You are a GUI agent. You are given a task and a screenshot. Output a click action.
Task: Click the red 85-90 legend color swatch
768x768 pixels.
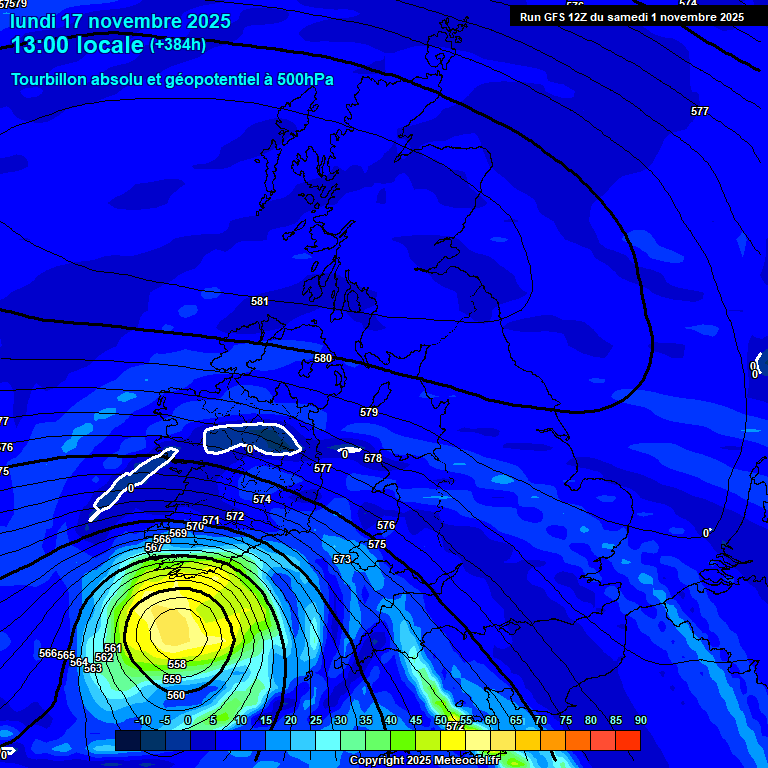(627, 740)
